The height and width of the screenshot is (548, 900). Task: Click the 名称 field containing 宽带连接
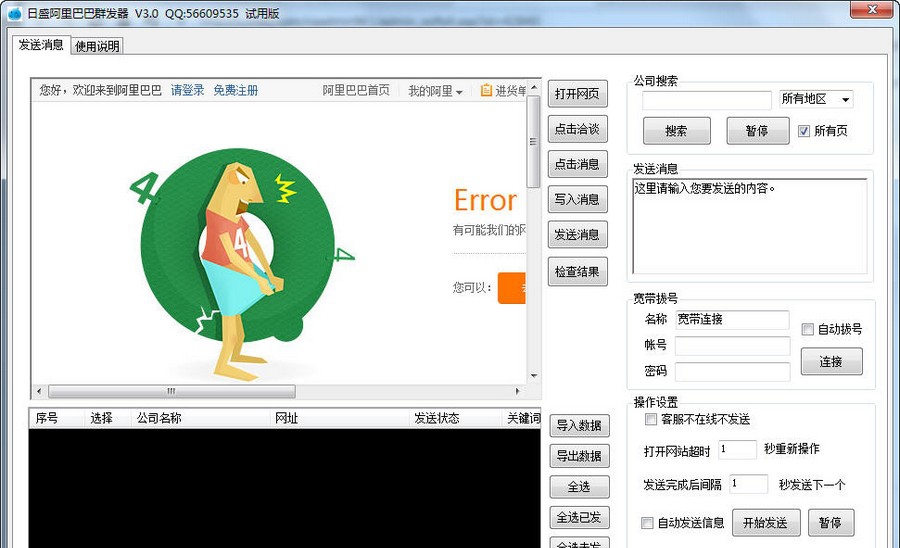tap(732, 320)
